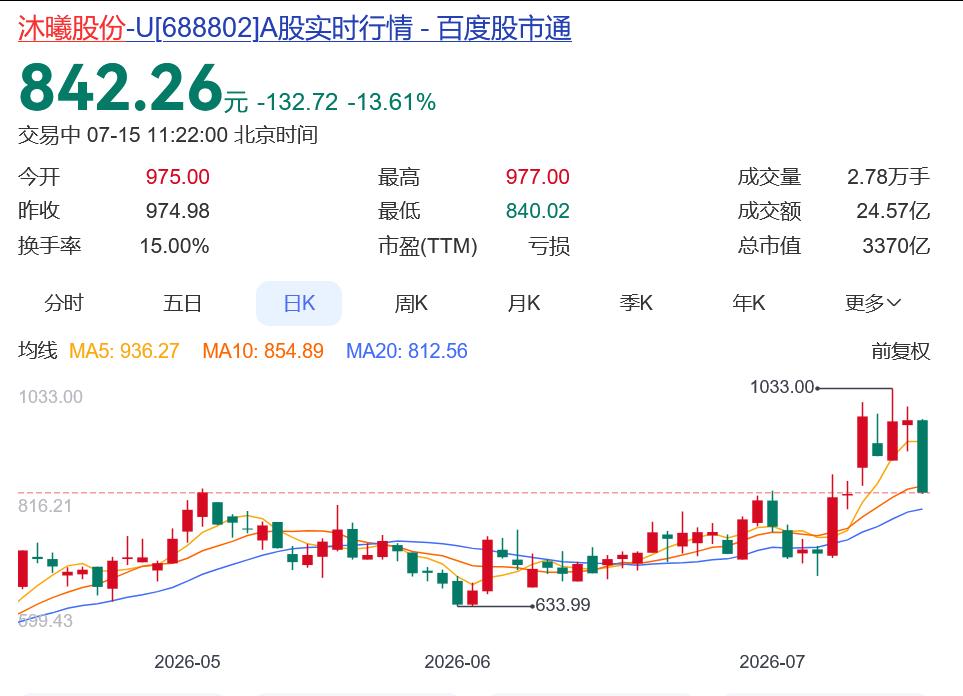Click the 均线 label
963x696 pixels.
pyautogui.click(x=37, y=351)
